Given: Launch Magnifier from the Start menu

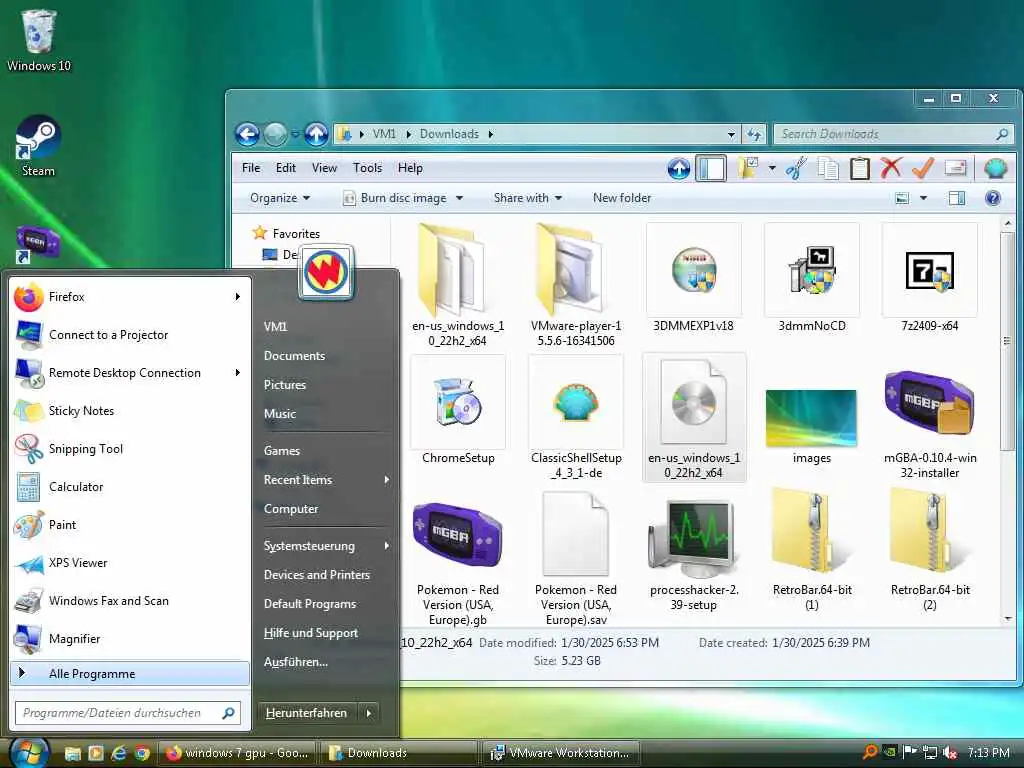Looking at the screenshot, I should [x=131, y=639].
